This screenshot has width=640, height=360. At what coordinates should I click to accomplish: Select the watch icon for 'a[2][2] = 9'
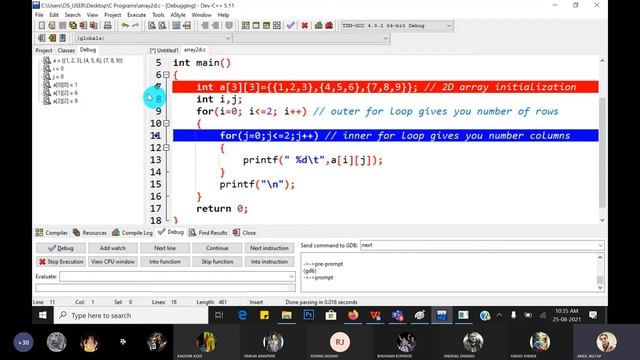47,101
